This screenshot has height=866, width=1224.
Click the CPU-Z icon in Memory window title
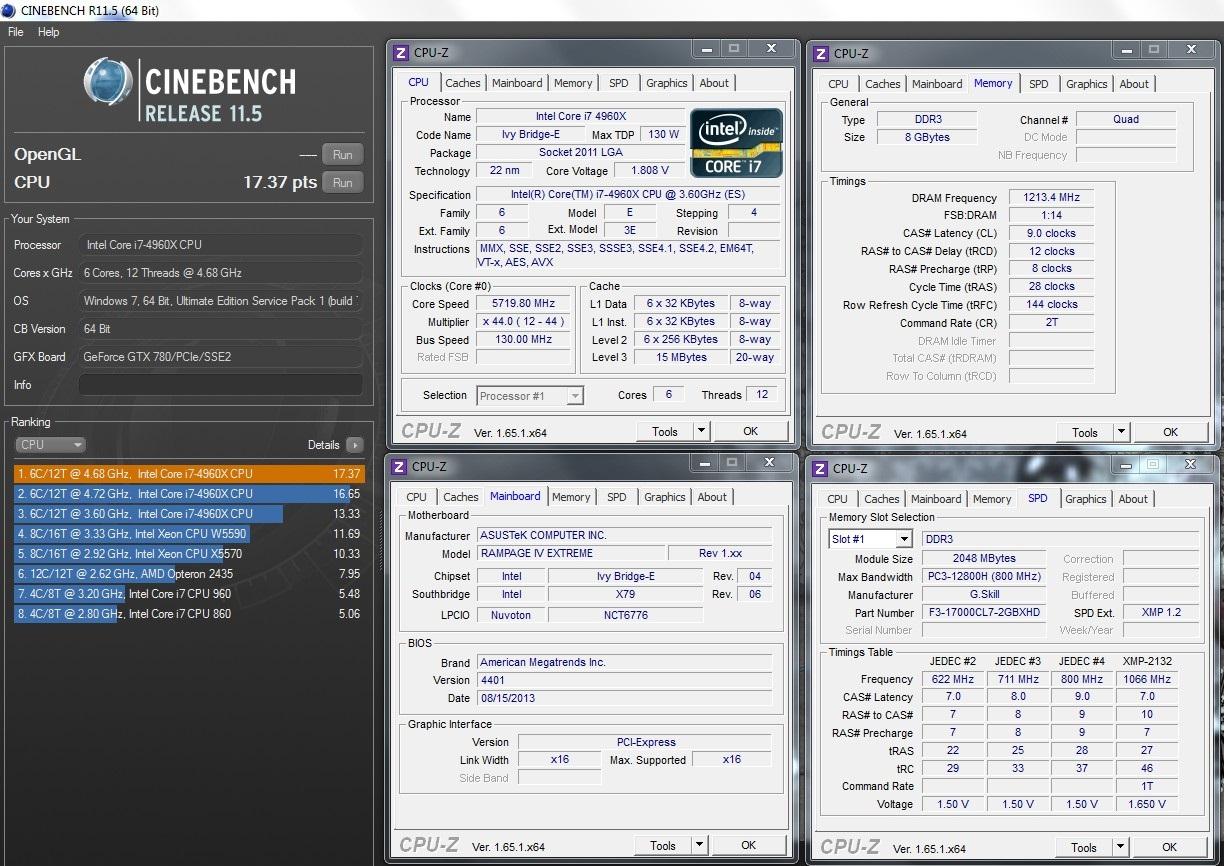point(821,54)
